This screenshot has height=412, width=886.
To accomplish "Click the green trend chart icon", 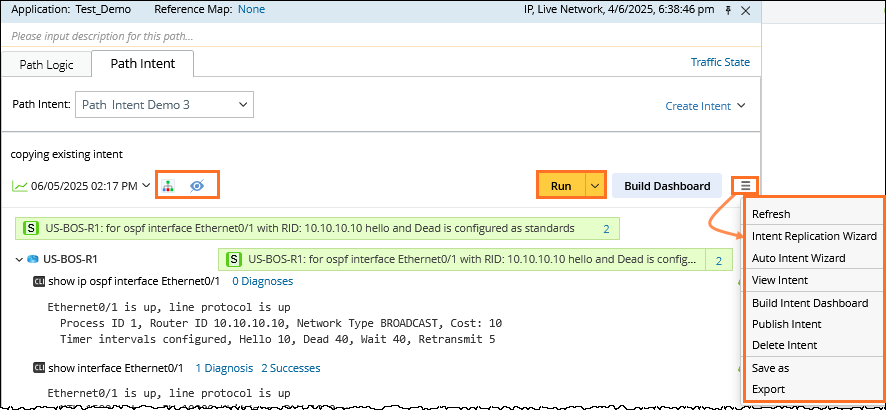I will 19,186.
